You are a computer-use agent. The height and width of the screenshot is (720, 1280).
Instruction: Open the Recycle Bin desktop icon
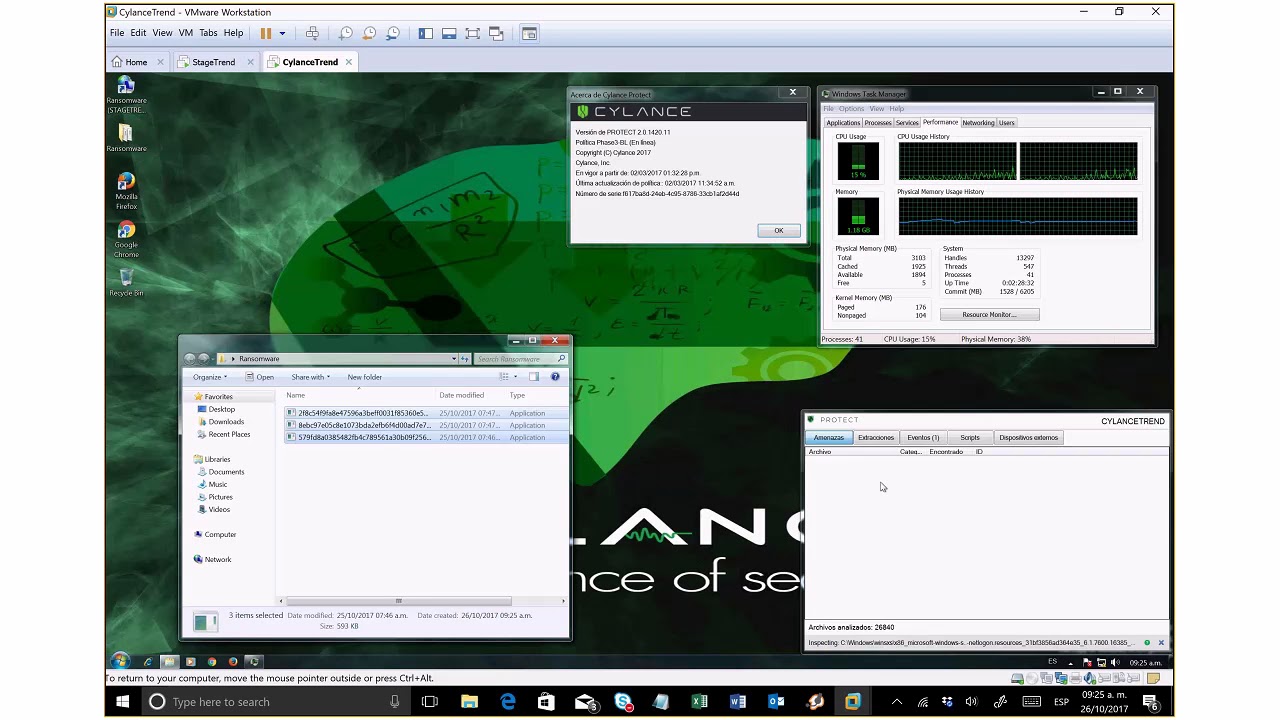coord(126,283)
